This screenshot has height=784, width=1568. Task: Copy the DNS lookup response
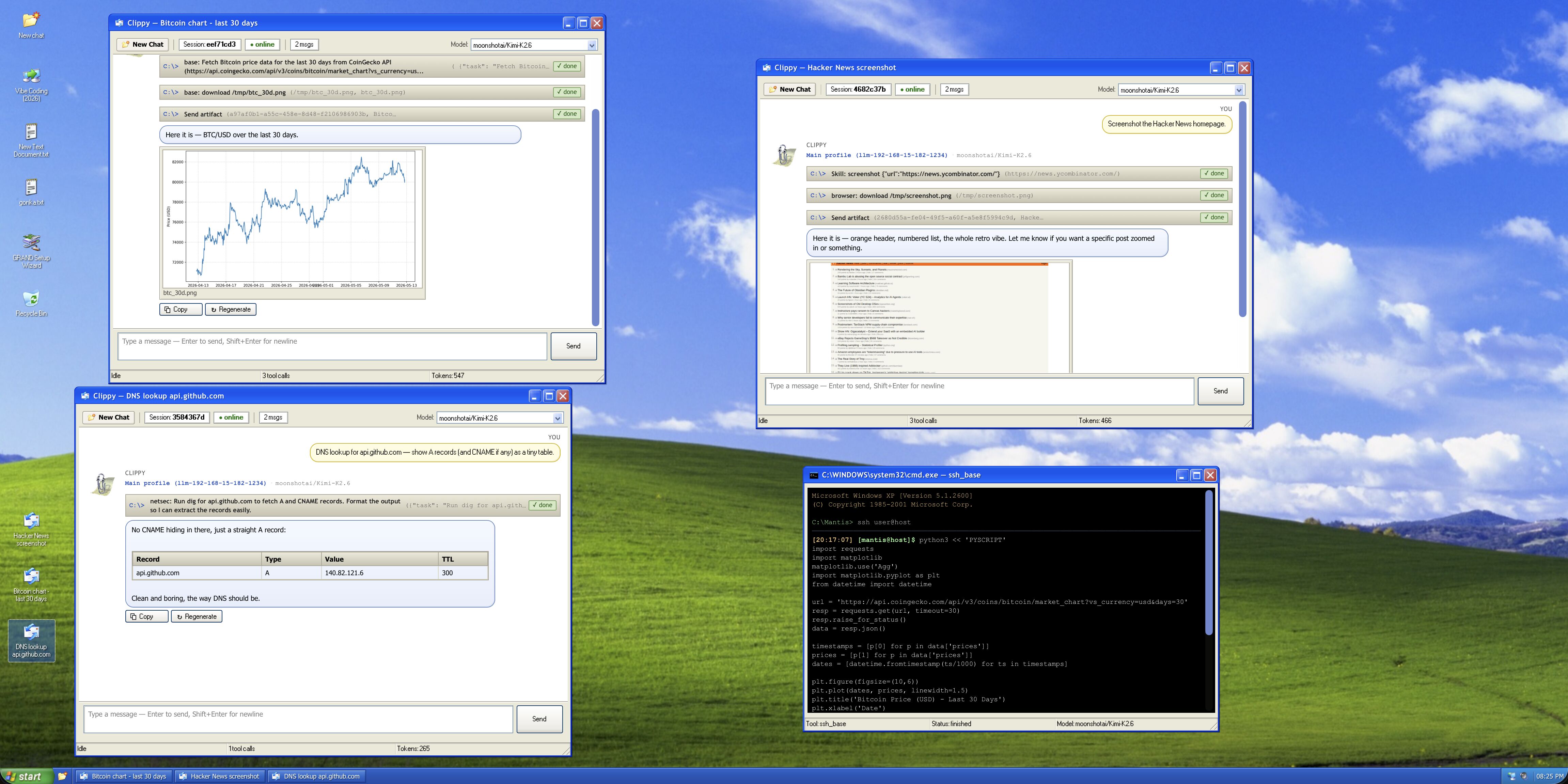[x=146, y=617]
